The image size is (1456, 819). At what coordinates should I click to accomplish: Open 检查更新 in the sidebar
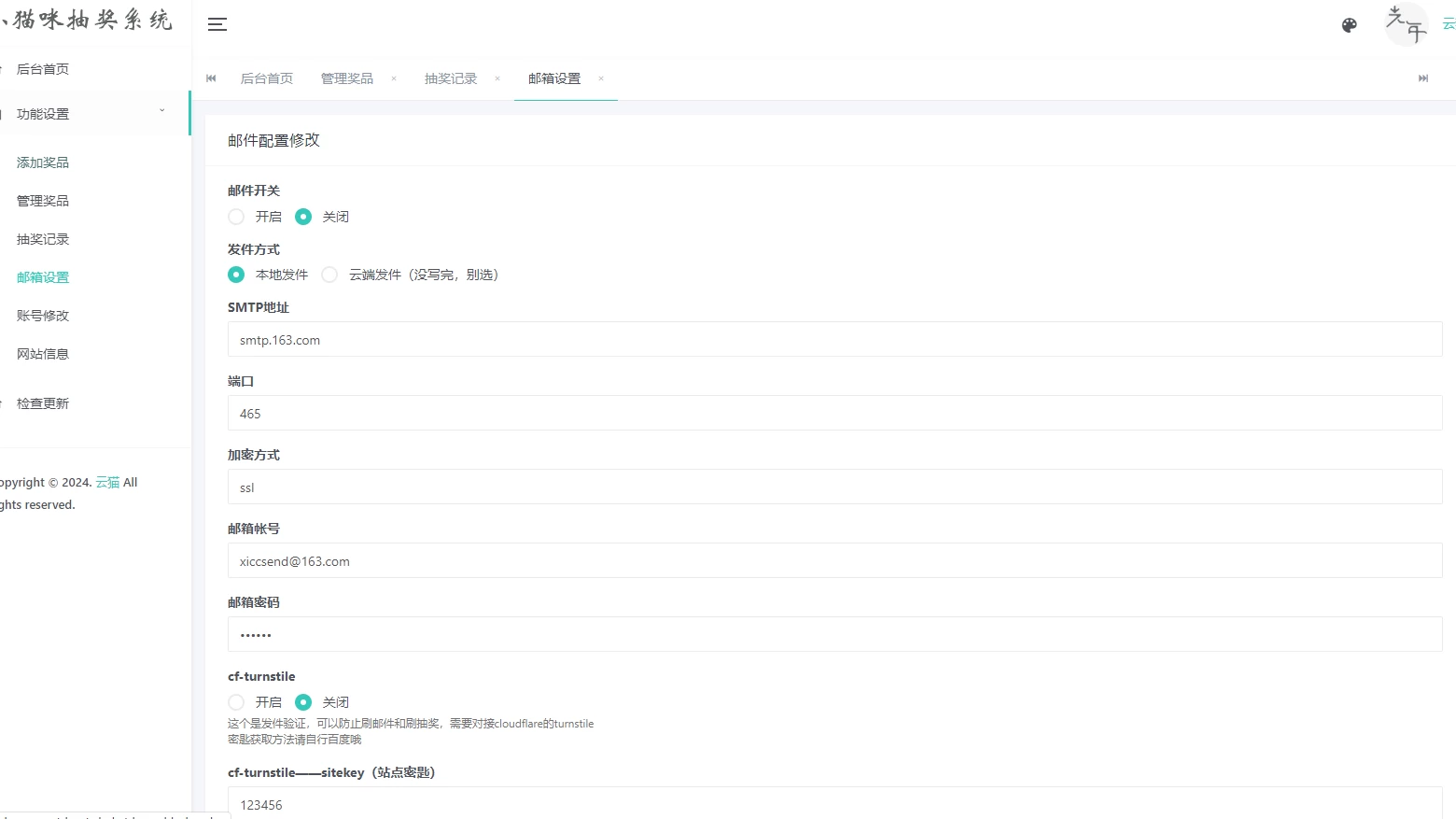(43, 403)
